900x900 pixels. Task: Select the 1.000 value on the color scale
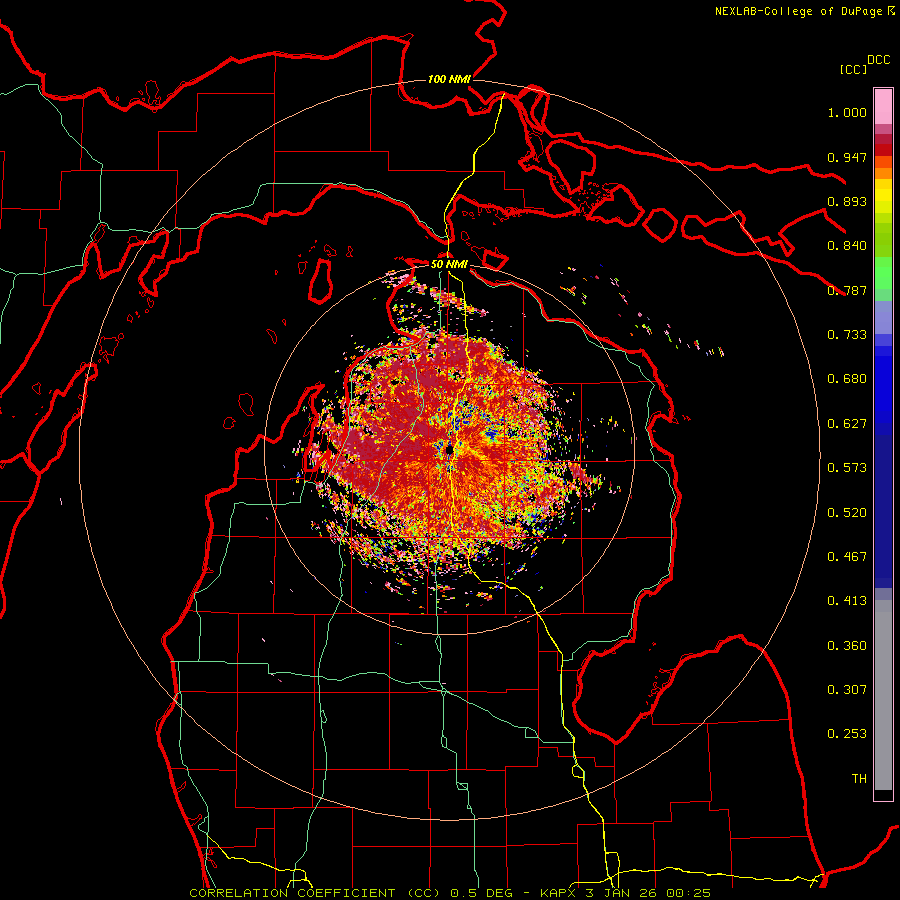[x=847, y=112]
